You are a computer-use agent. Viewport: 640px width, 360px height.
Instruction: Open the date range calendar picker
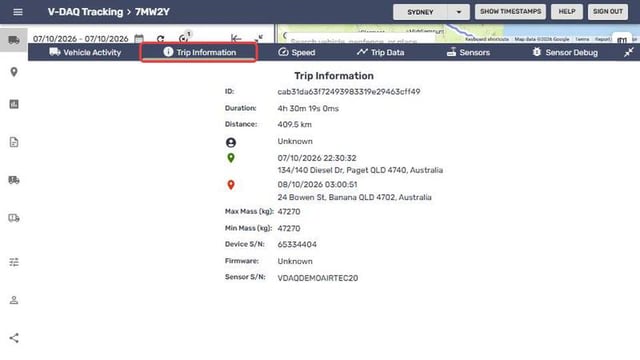coord(139,38)
